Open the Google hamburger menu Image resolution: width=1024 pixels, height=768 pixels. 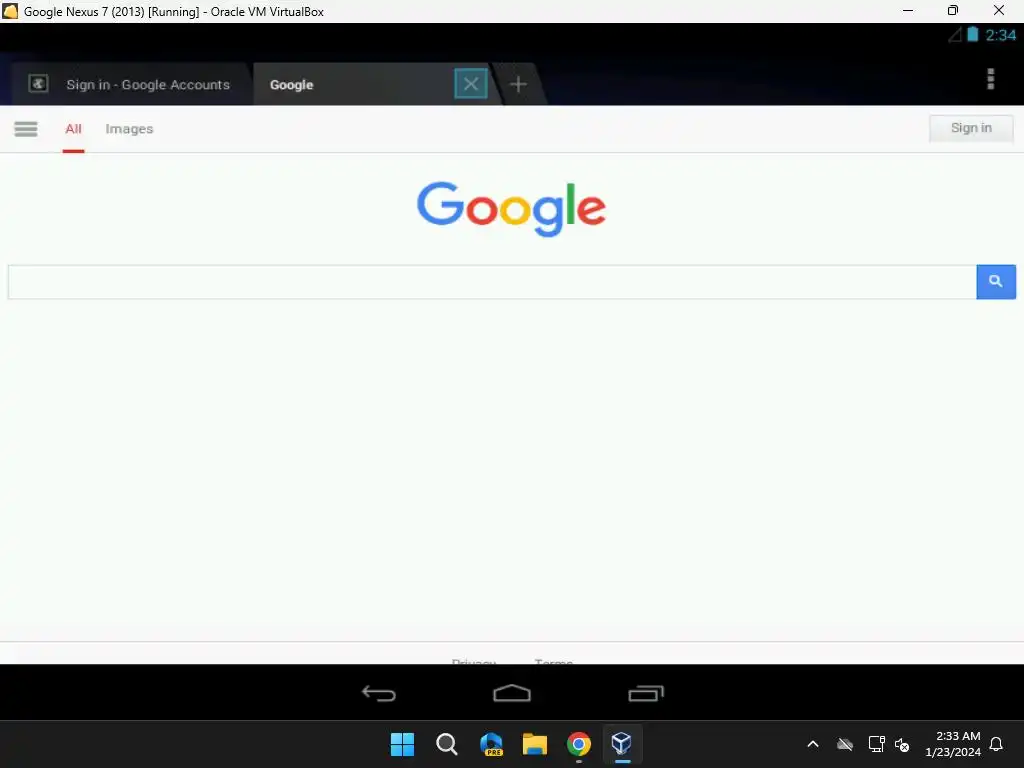coord(25,129)
